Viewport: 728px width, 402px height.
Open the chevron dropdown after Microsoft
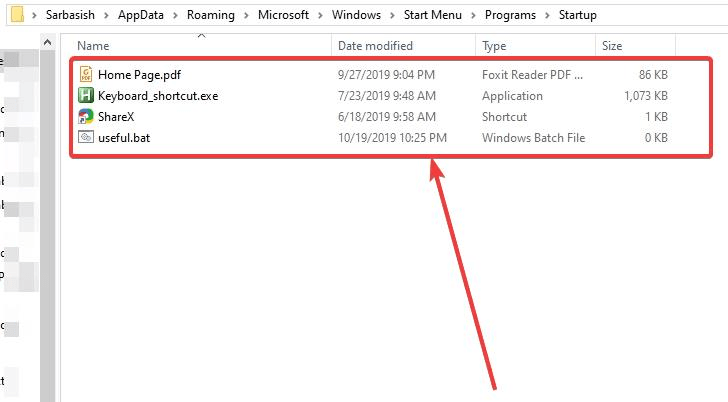(x=322, y=16)
